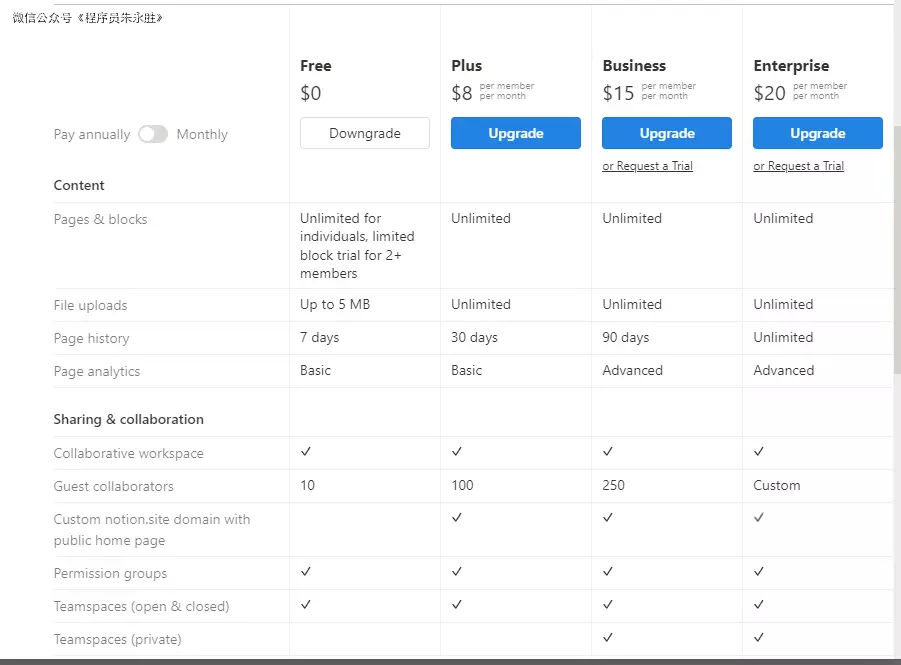The image size is (901, 665).
Task: Upgrade to the Enterprise plan
Action: [x=818, y=133]
